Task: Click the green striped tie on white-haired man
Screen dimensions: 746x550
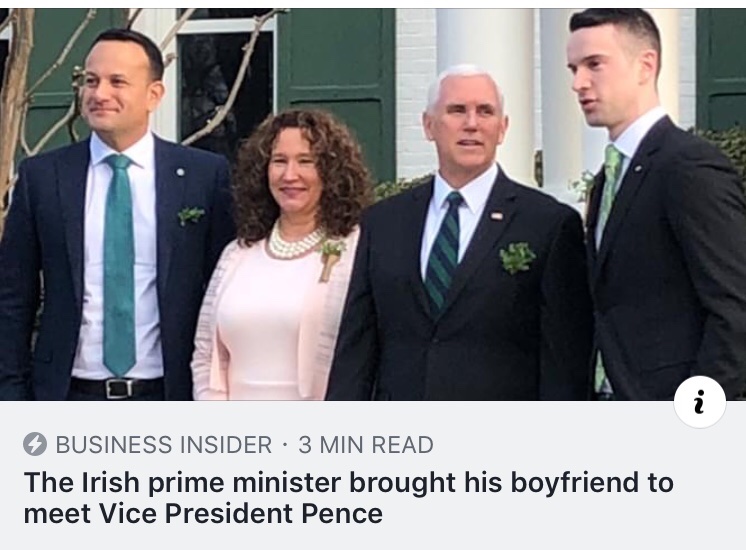Action: tap(441, 250)
